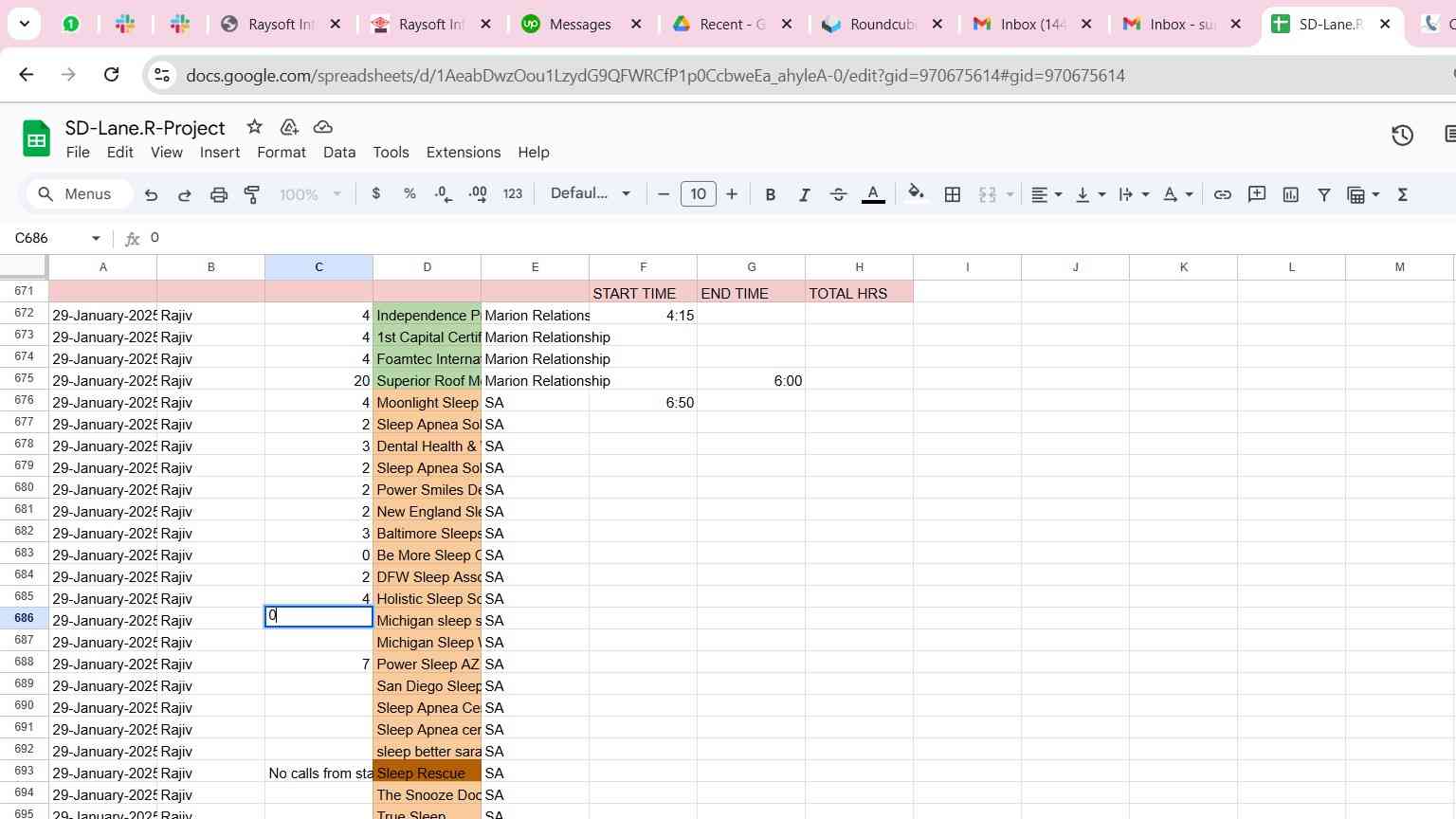1456x819 pixels.
Task: Check the cloud document status icon
Action: click(322, 127)
